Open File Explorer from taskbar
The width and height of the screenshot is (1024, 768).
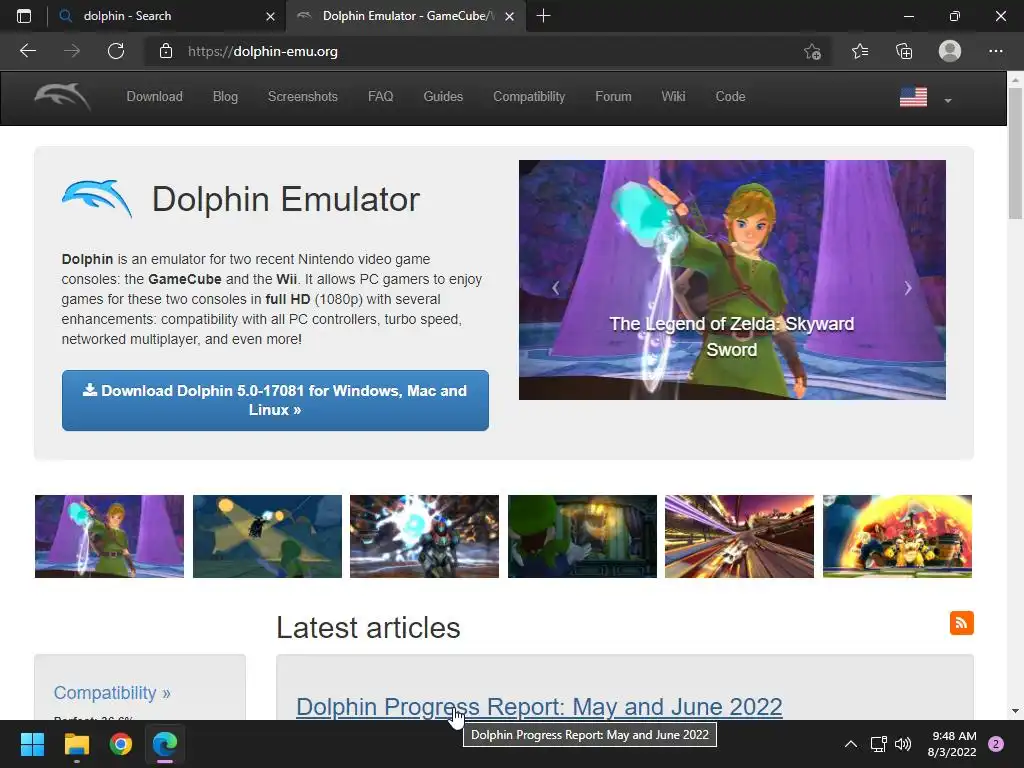(76, 744)
